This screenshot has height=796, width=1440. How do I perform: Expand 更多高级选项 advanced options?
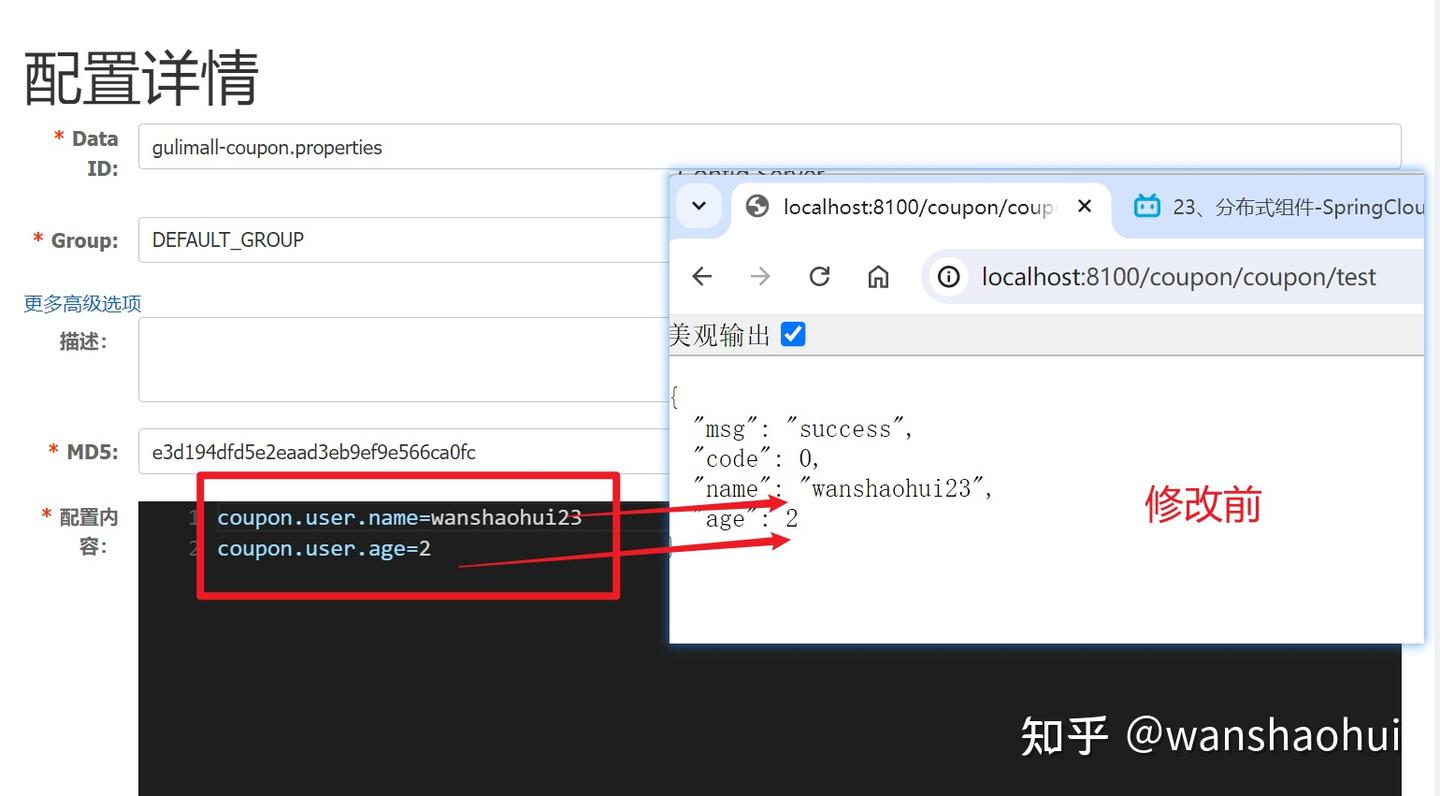pos(80,303)
